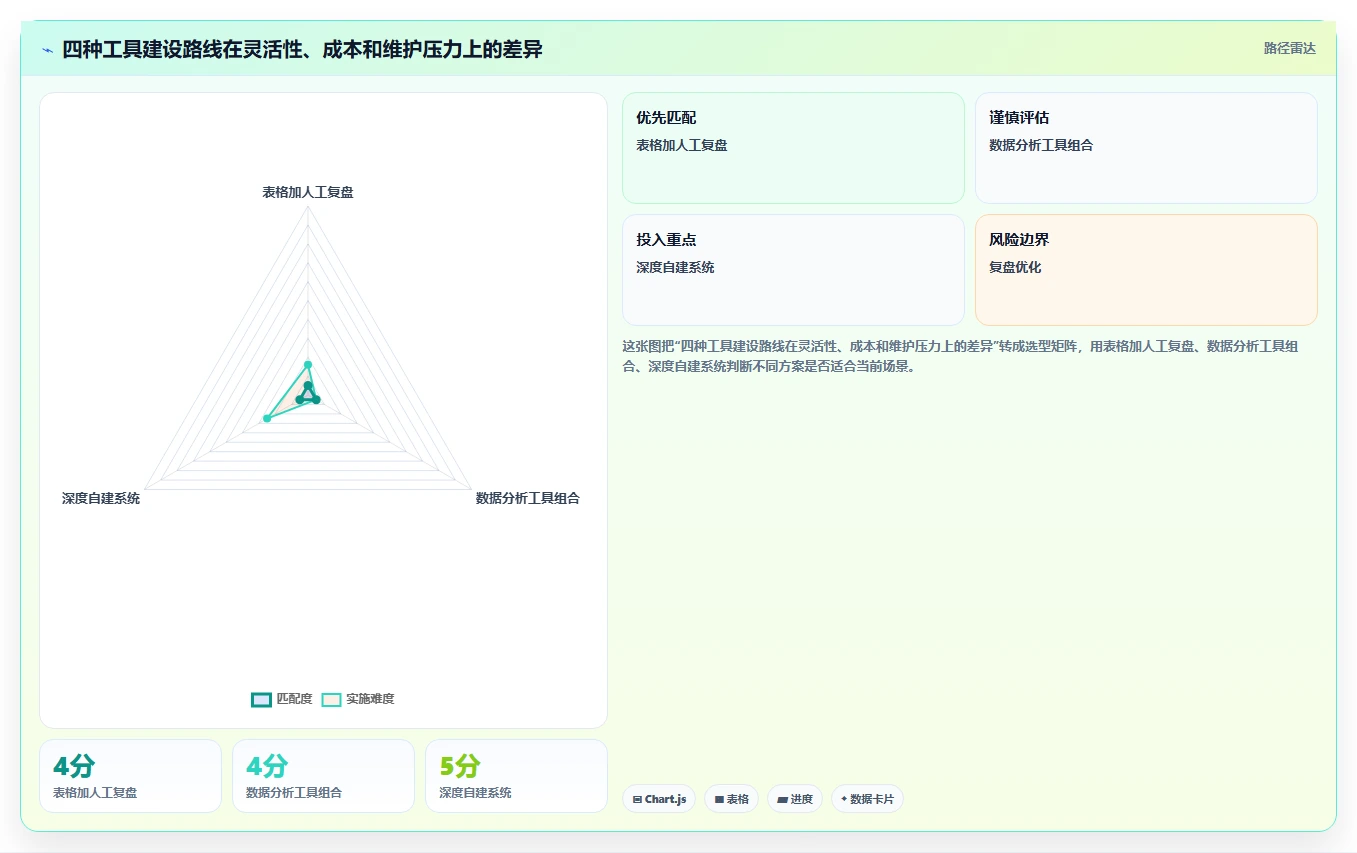Click the 5分 深度自建系统 score card

[x=516, y=776]
